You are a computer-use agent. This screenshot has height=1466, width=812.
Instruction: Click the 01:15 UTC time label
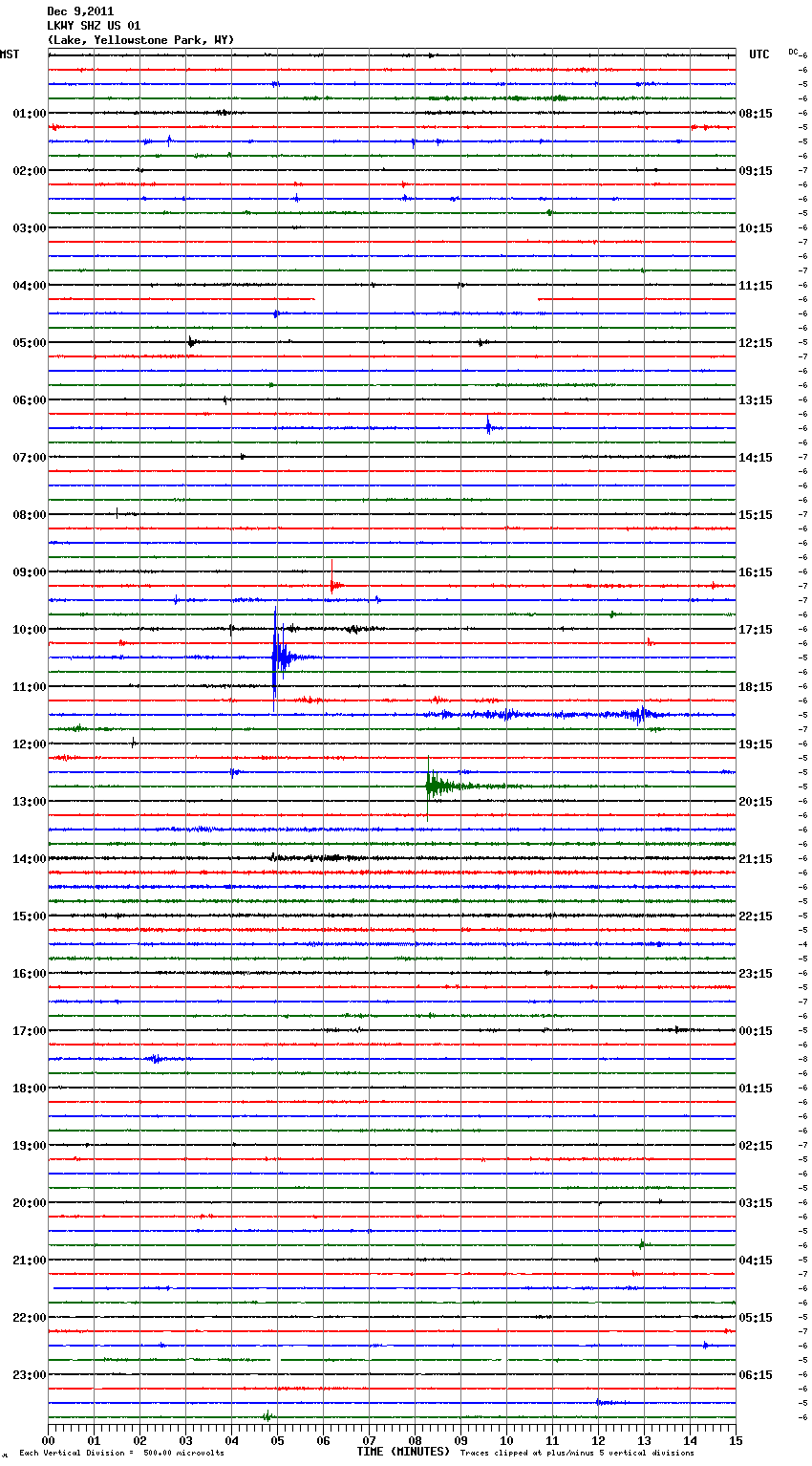pos(756,1089)
